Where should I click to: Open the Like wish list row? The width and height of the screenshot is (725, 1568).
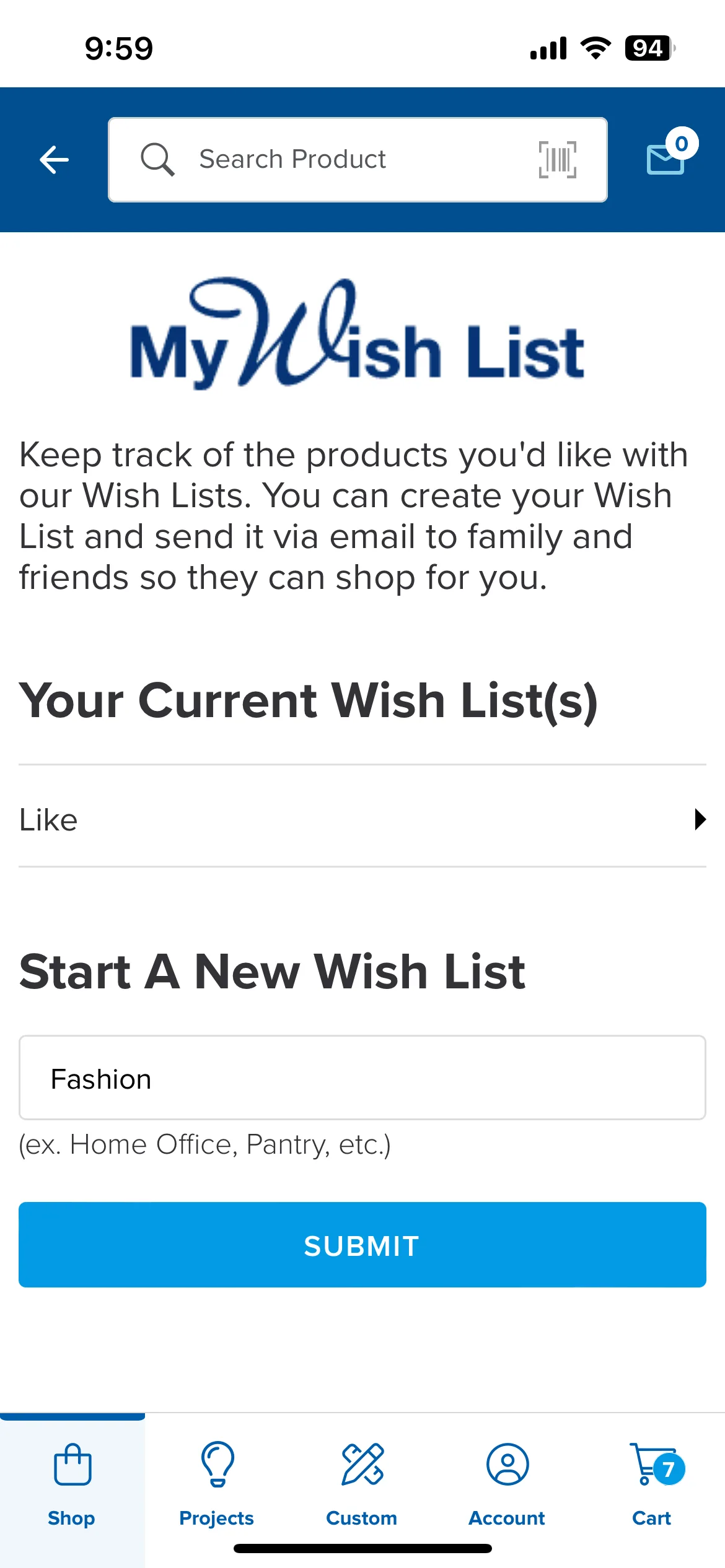pos(362,816)
